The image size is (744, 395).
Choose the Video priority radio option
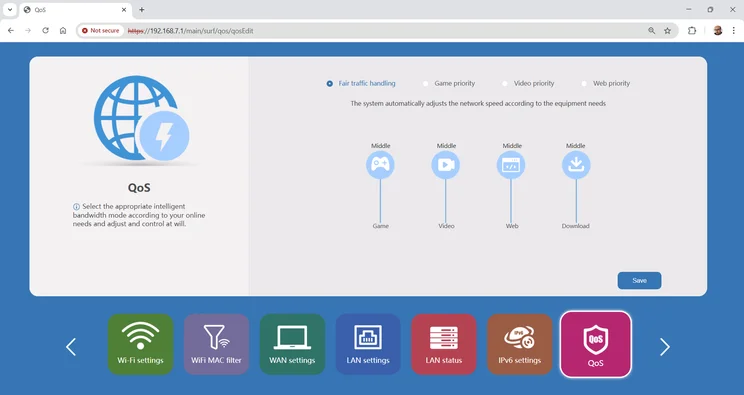504,84
